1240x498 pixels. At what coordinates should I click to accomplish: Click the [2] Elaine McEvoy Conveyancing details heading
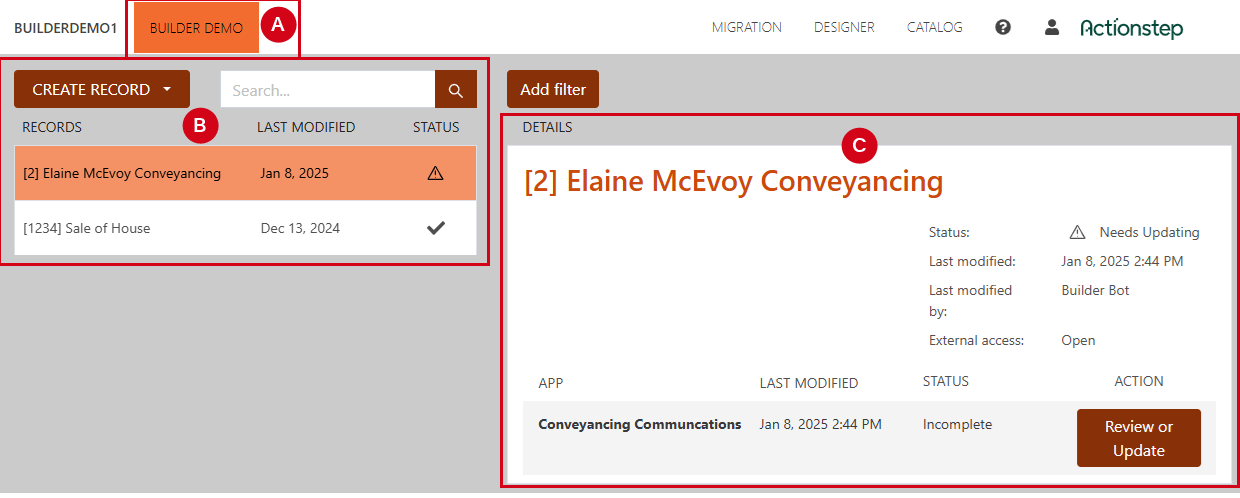(x=734, y=181)
